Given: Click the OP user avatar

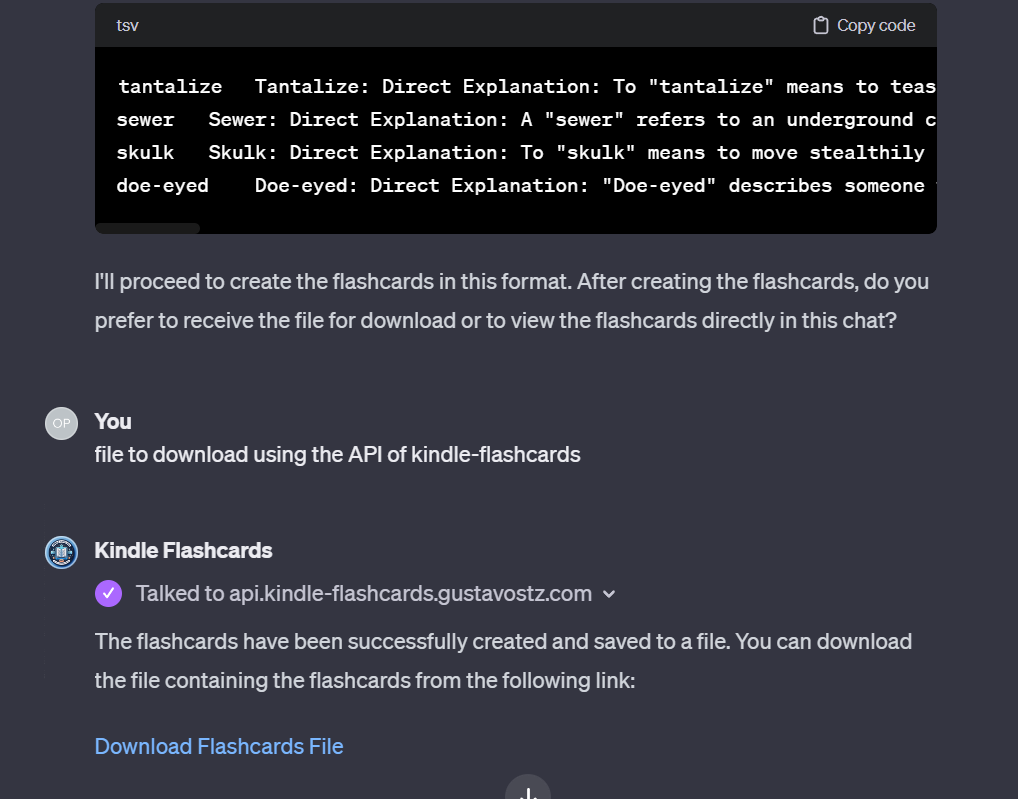Looking at the screenshot, I should (x=61, y=423).
